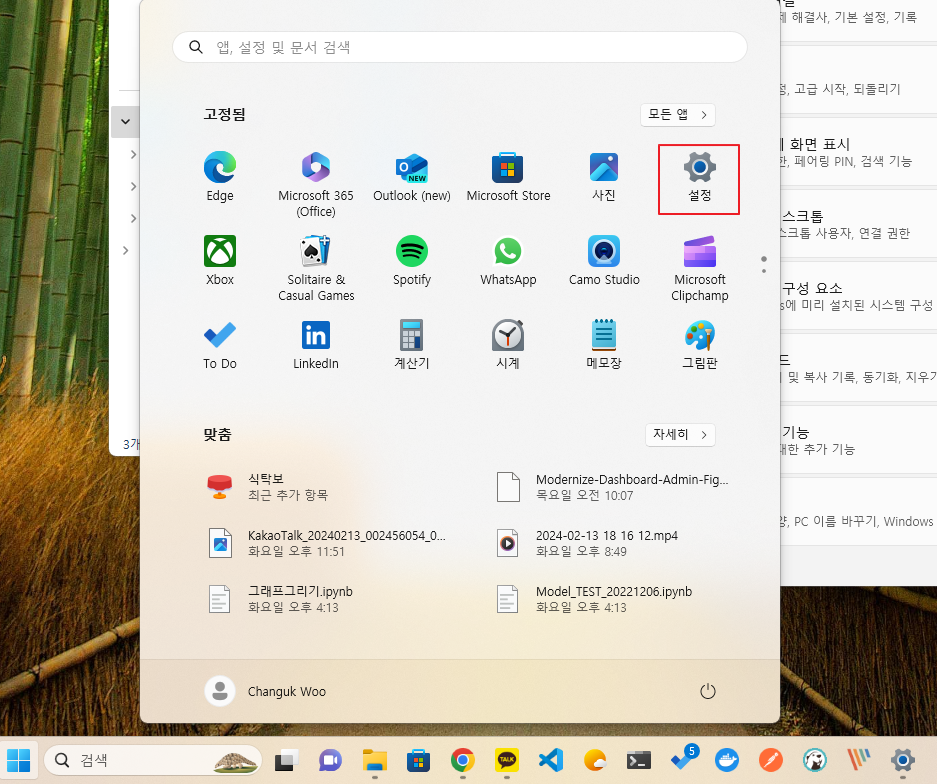Viewport: 937px width, 784px height.
Task: Open Settings gear on the taskbar
Action: pos(902,760)
